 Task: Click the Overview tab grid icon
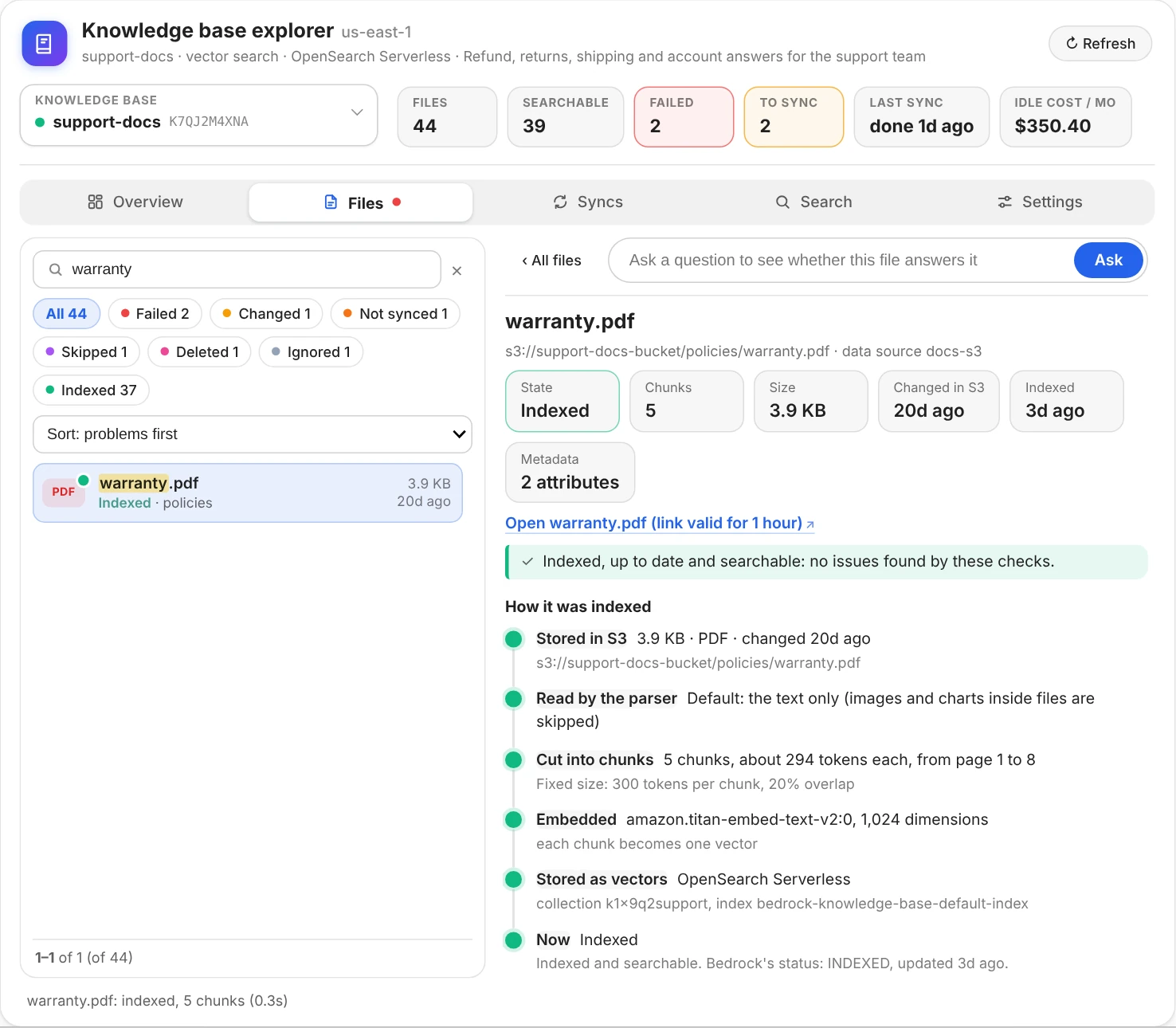pyautogui.click(x=95, y=202)
